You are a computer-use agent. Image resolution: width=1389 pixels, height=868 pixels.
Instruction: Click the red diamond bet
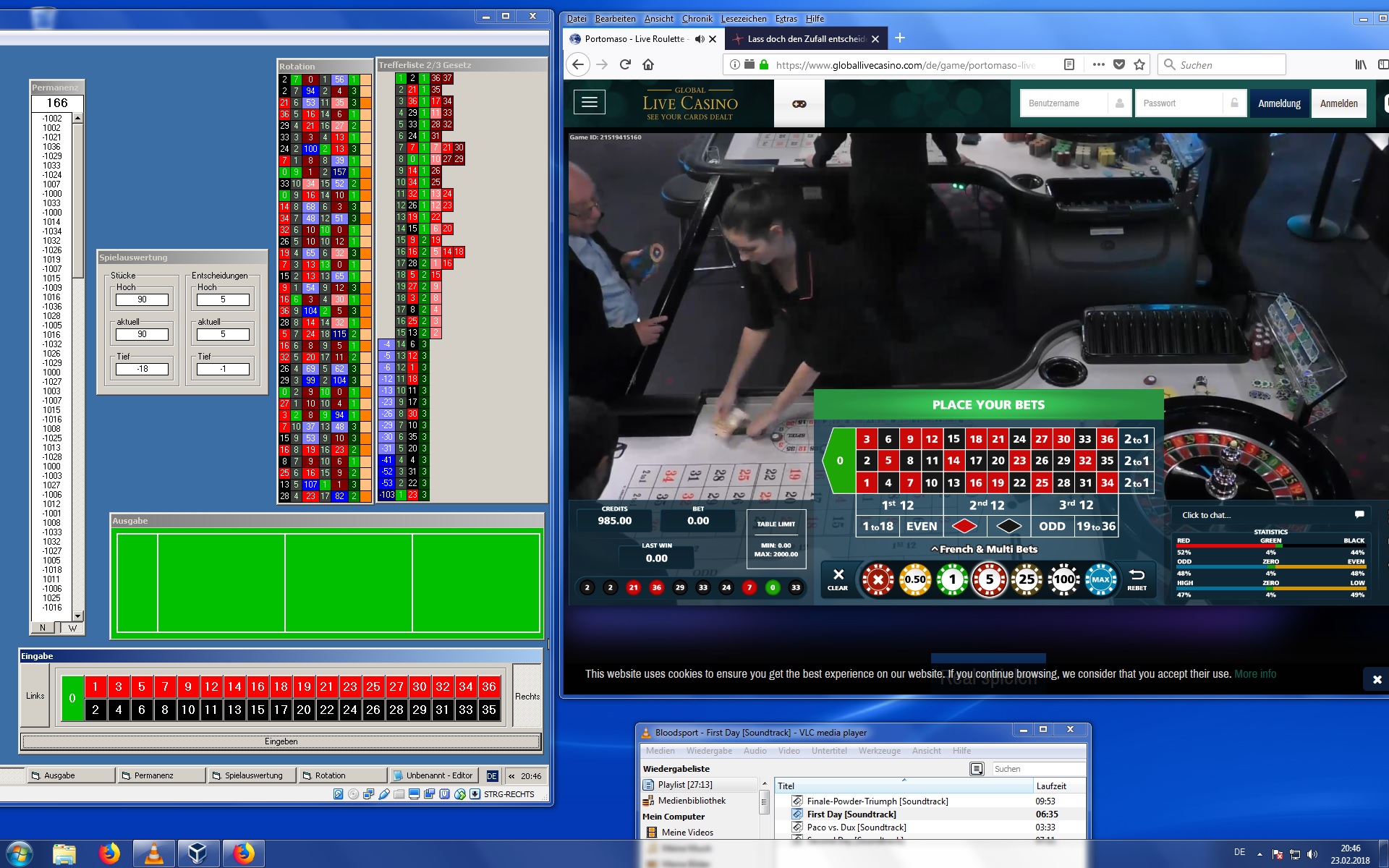(x=964, y=526)
